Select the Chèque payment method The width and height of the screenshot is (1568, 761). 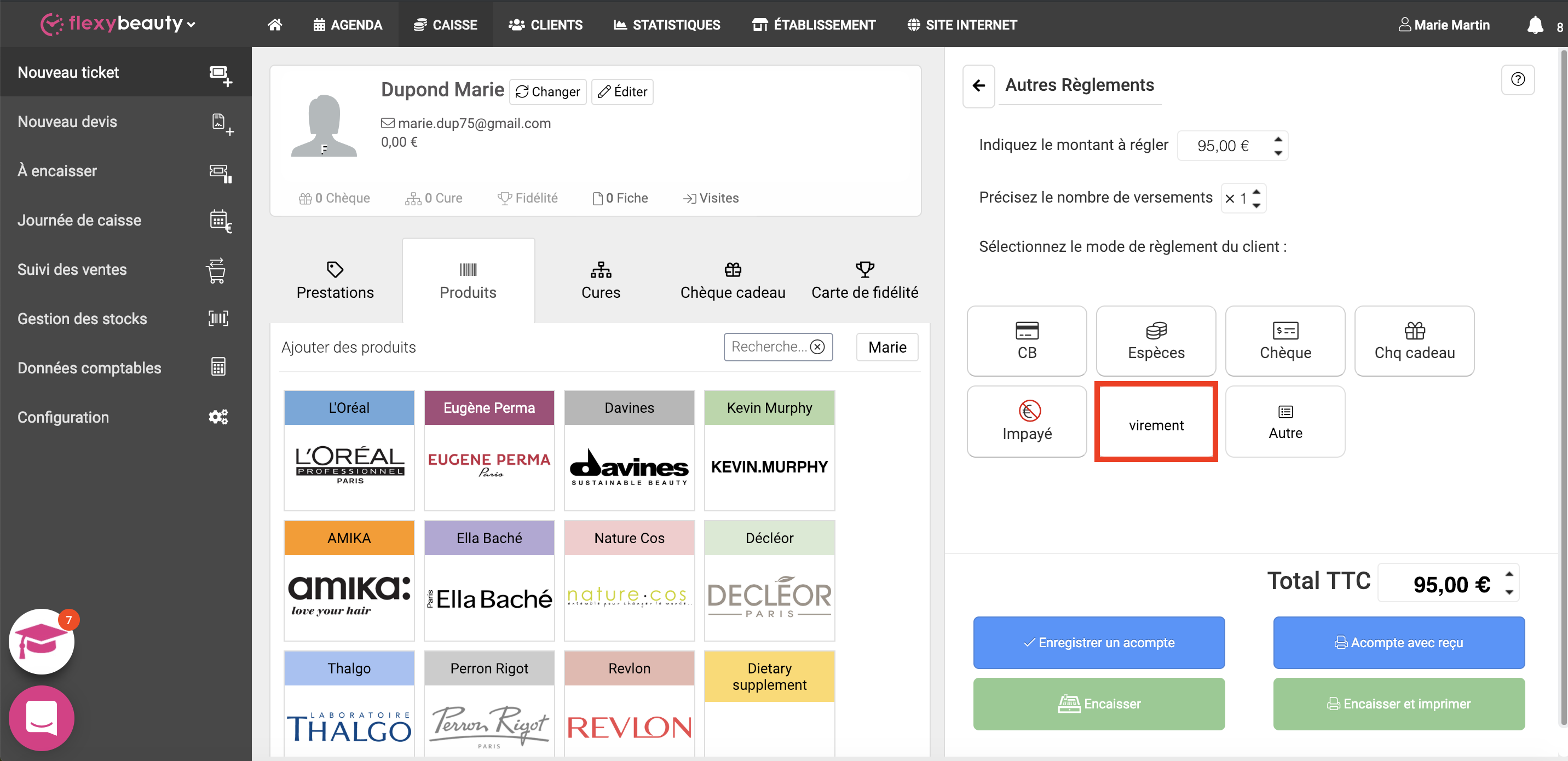[x=1284, y=341]
